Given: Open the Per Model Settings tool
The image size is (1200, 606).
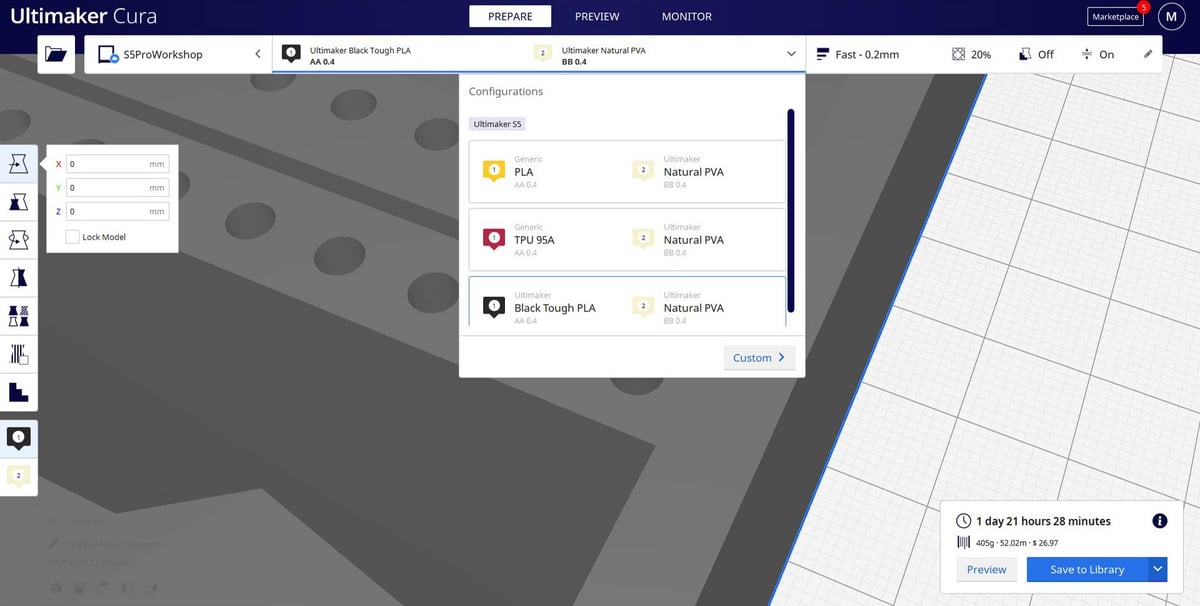Looking at the screenshot, I should tap(18, 316).
